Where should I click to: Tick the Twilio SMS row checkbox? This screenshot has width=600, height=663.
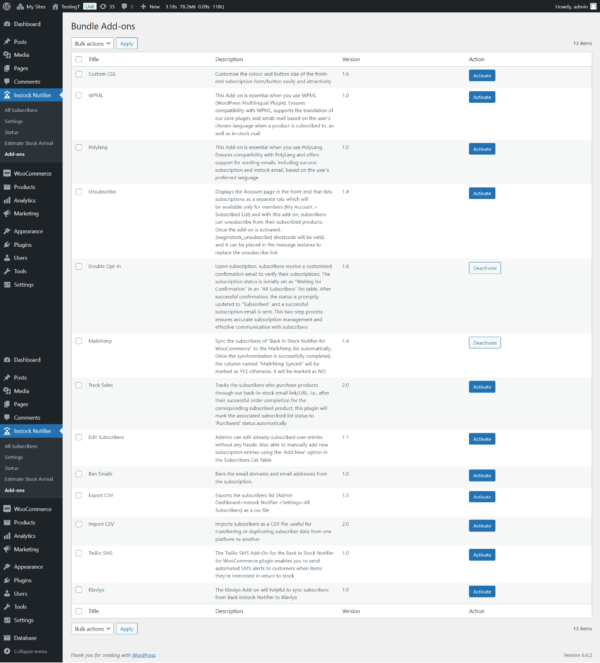[79, 553]
